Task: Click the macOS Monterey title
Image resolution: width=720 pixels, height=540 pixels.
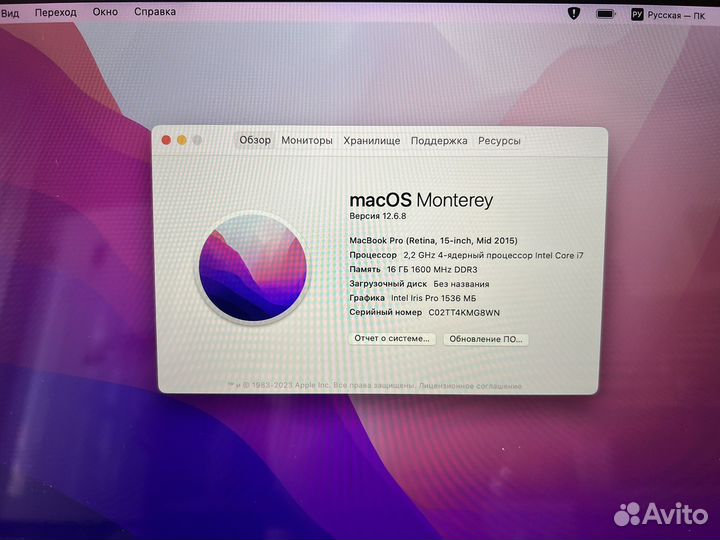Action: pos(421,200)
